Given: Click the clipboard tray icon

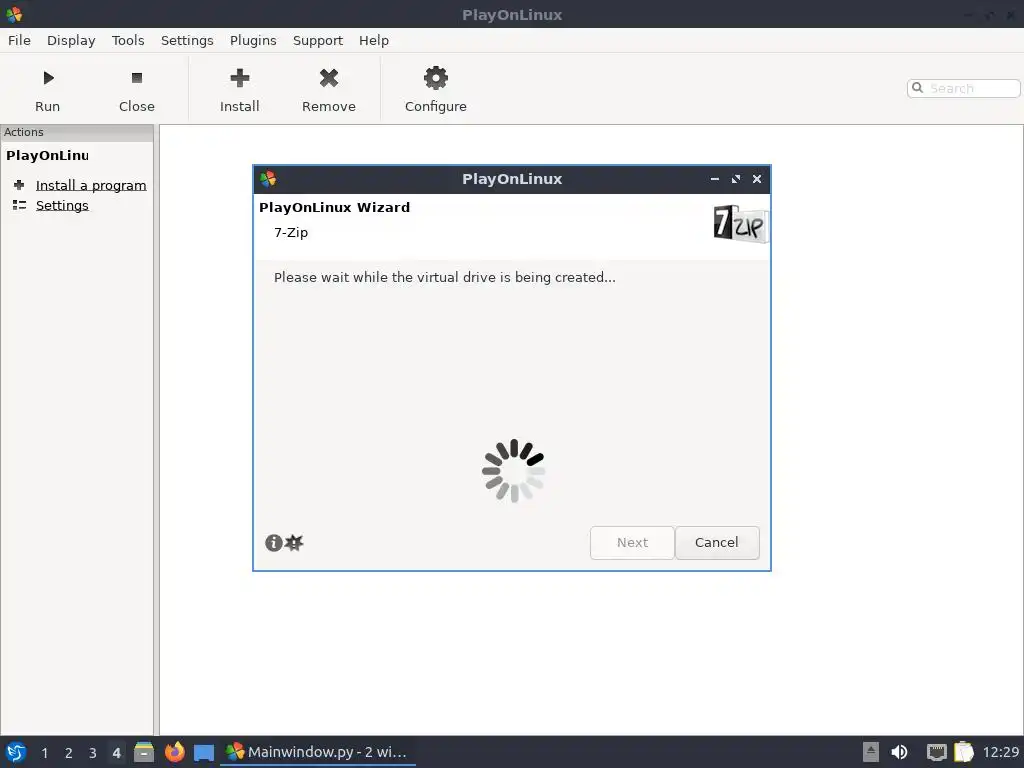Looking at the screenshot, I should click(x=964, y=752).
